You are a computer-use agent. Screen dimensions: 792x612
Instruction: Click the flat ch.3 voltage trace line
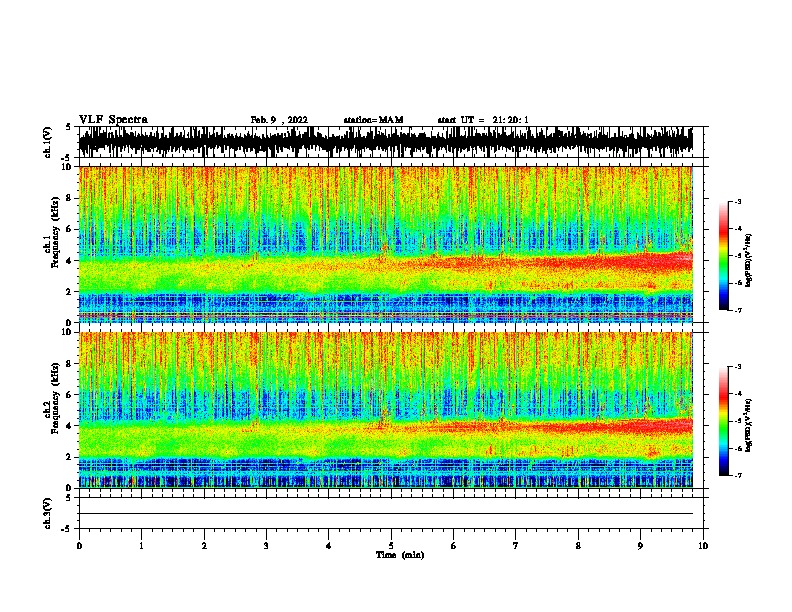[386, 514]
